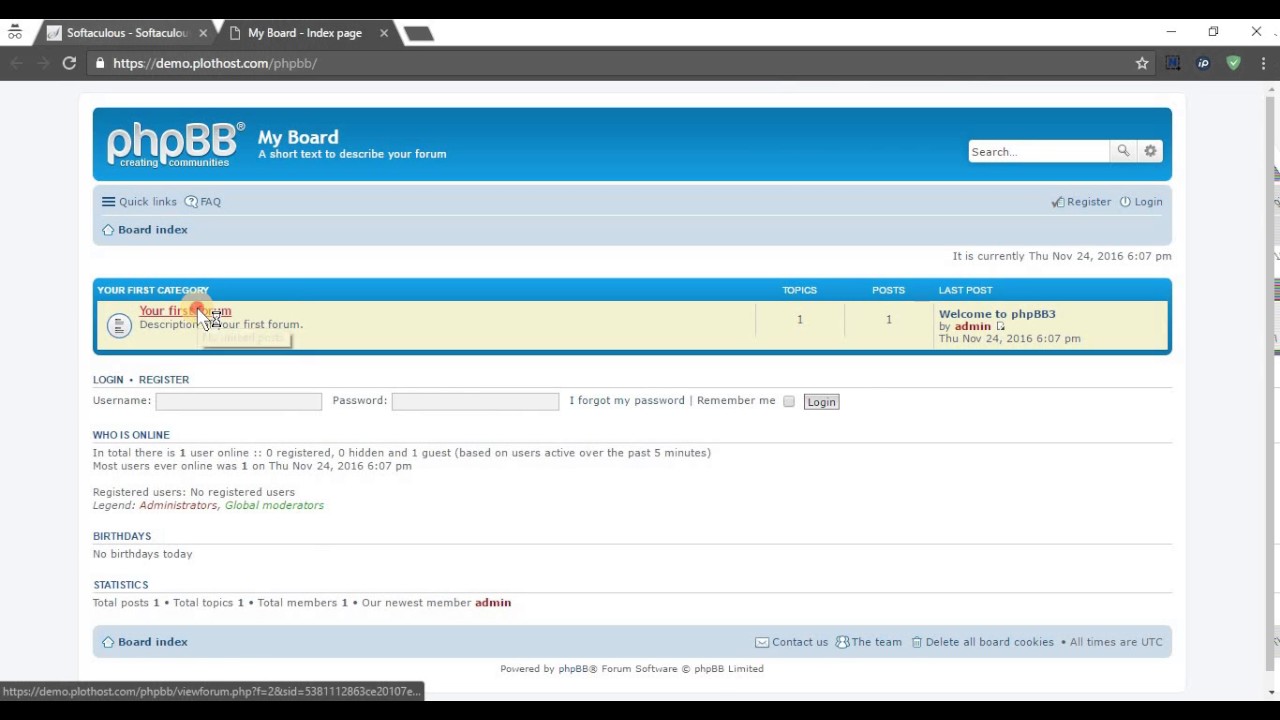Focus the Password field
The height and width of the screenshot is (720, 1280).
click(x=475, y=401)
